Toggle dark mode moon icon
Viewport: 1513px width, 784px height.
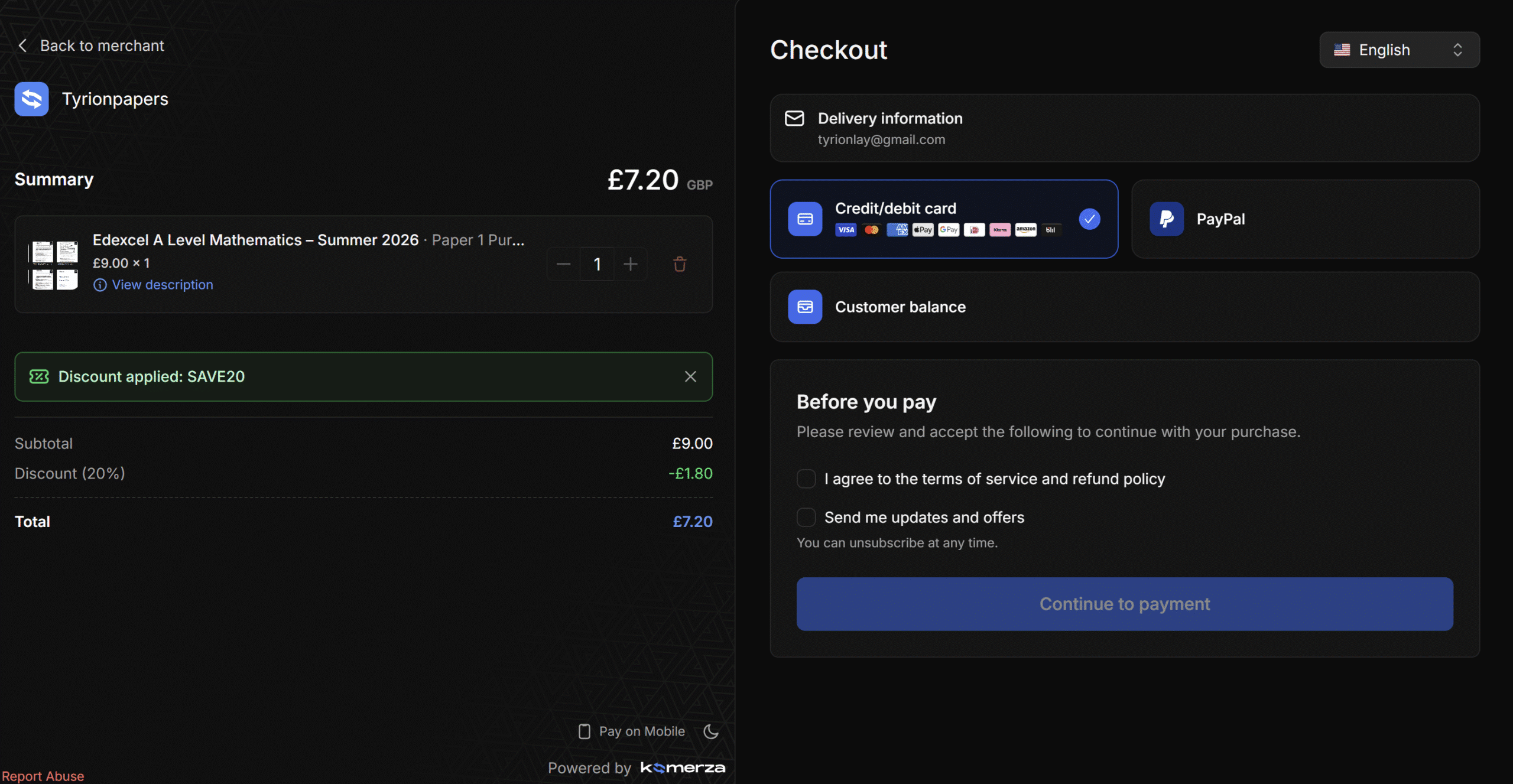(x=711, y=731)
